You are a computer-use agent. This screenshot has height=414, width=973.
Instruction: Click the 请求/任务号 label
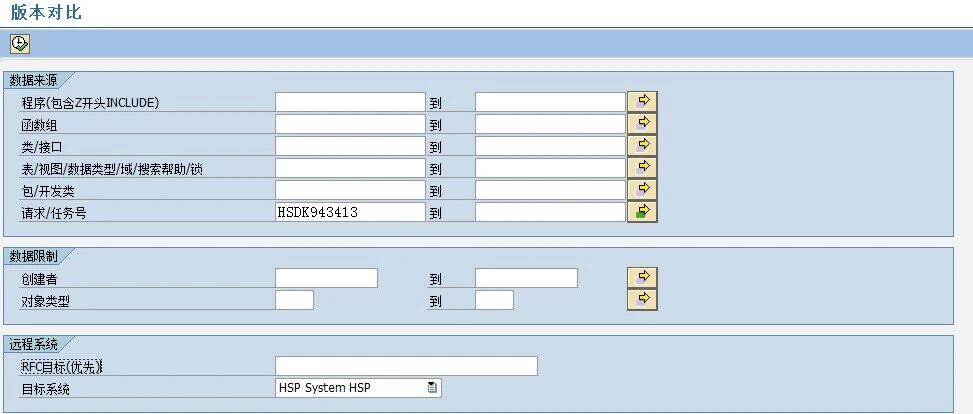pyautogui.click(x=53, y=214)
